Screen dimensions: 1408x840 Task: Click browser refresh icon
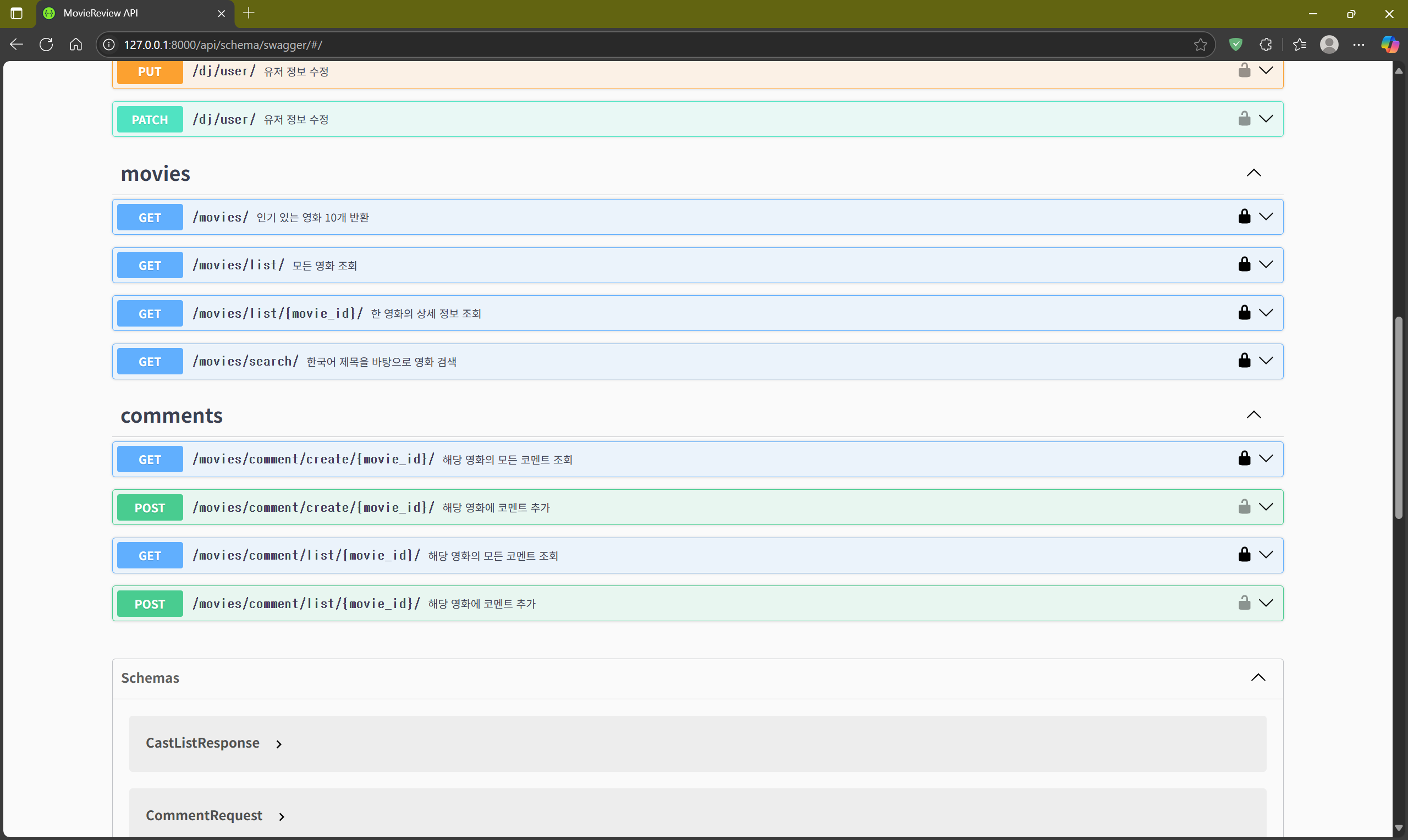pyautogui.click(x=46, y=45)
